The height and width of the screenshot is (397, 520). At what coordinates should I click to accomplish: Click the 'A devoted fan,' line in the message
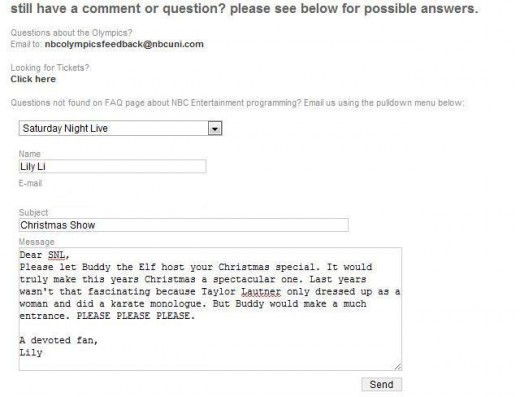point(59,340)
